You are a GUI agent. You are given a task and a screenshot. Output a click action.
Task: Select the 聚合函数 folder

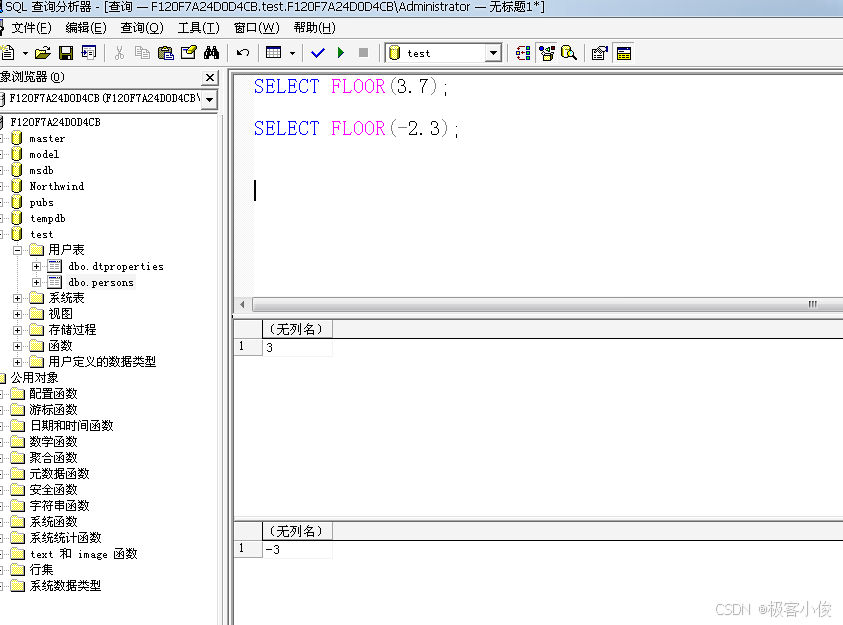coord(53,458)
